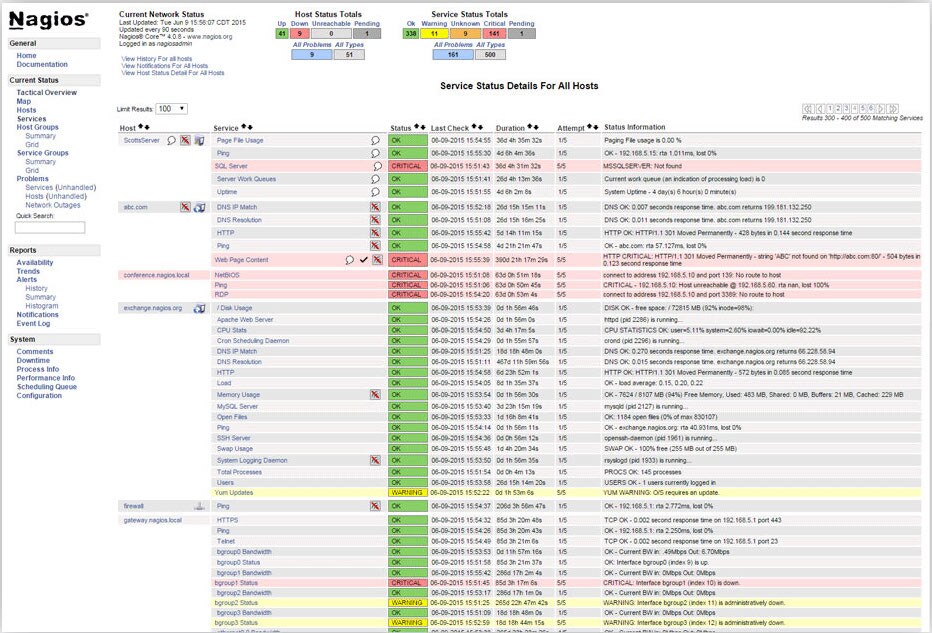Image resolution: width=932 pixels, height=633 pixels.
Task: Click notifications-disabled icon on abc.com HTTP row
Action: pos(375,233)
